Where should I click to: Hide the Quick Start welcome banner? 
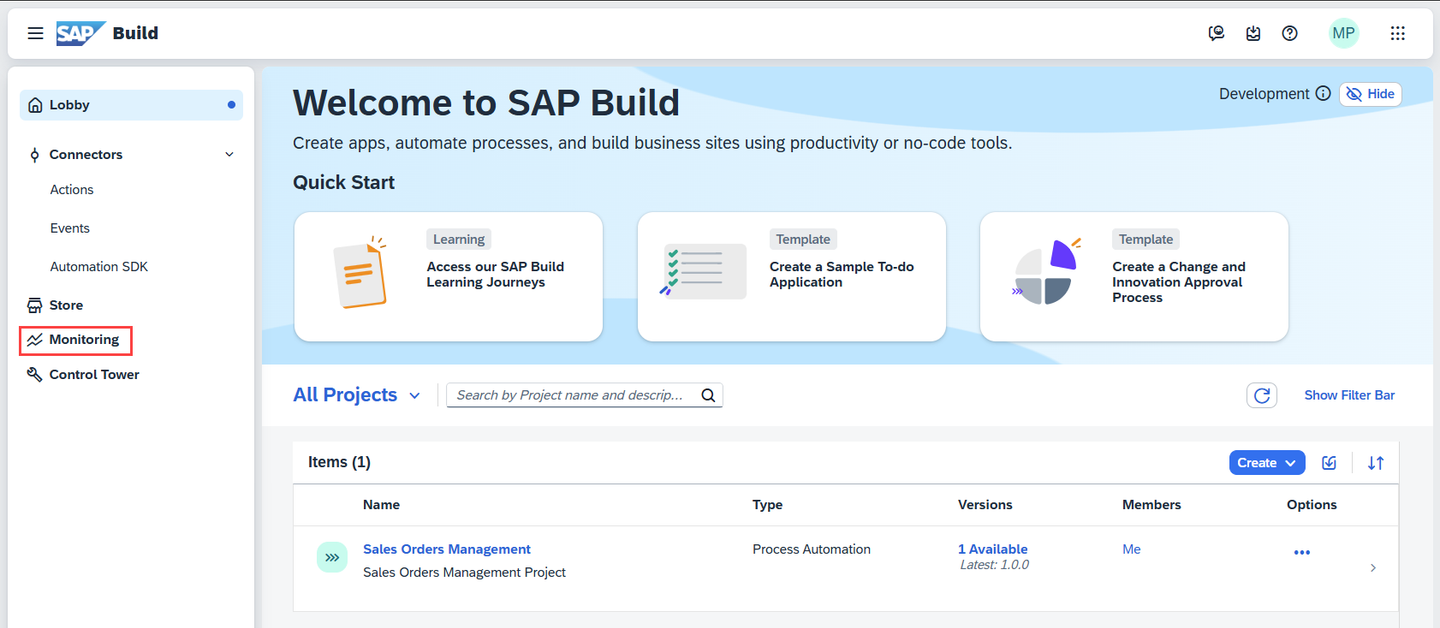(x=1370, y=93)
